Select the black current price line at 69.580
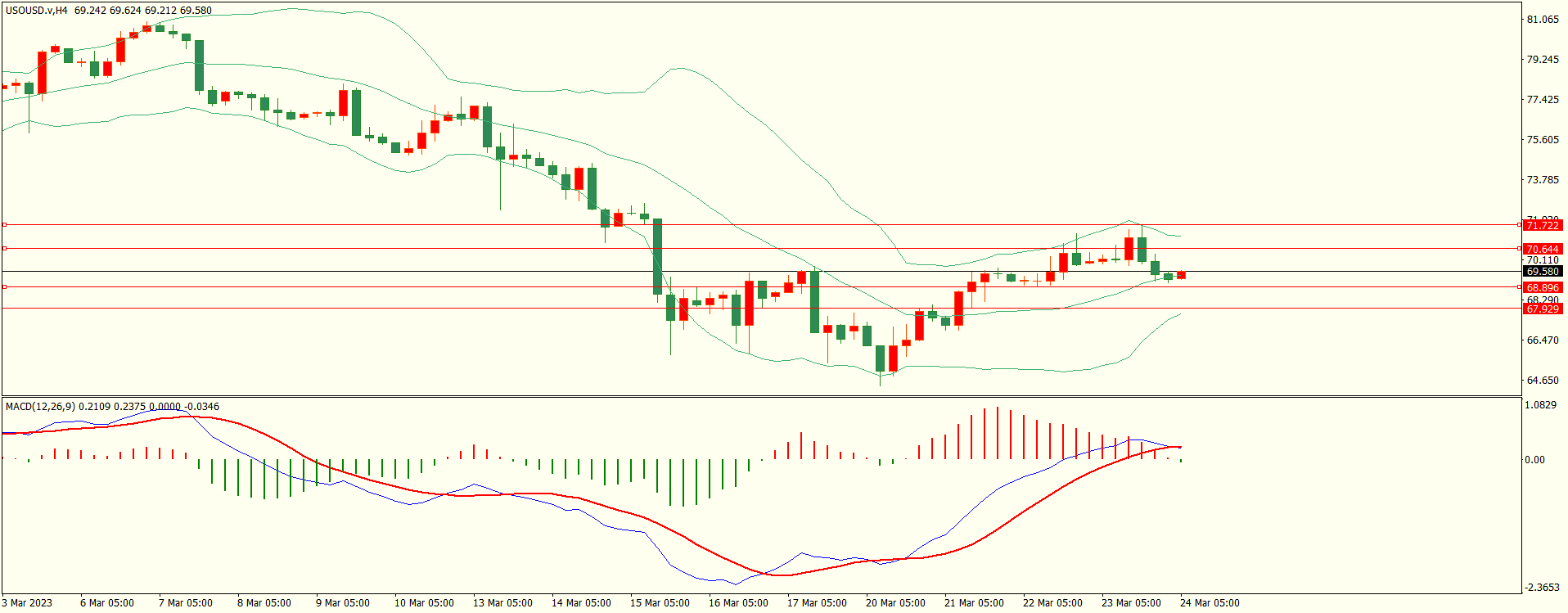 pos(761,271)
